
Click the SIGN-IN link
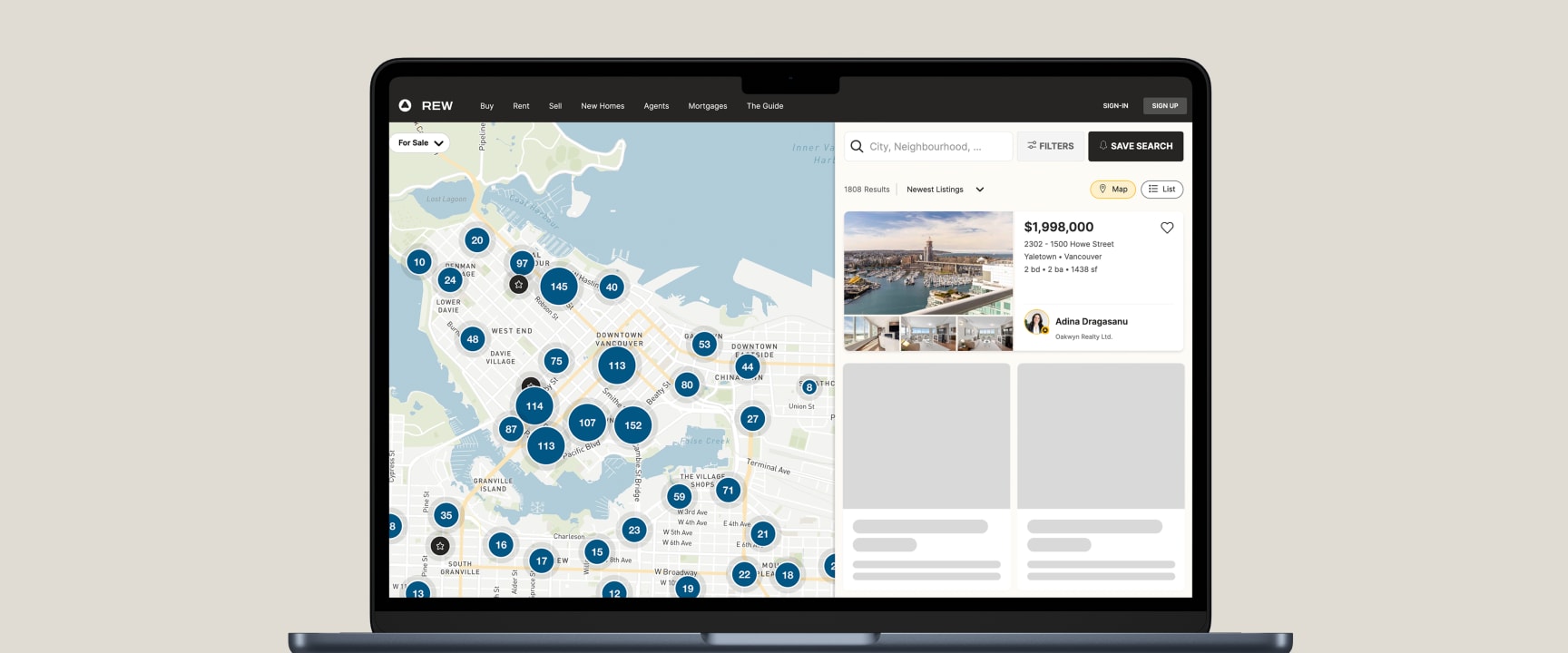pyautogui.click(x=1115, y=106)
